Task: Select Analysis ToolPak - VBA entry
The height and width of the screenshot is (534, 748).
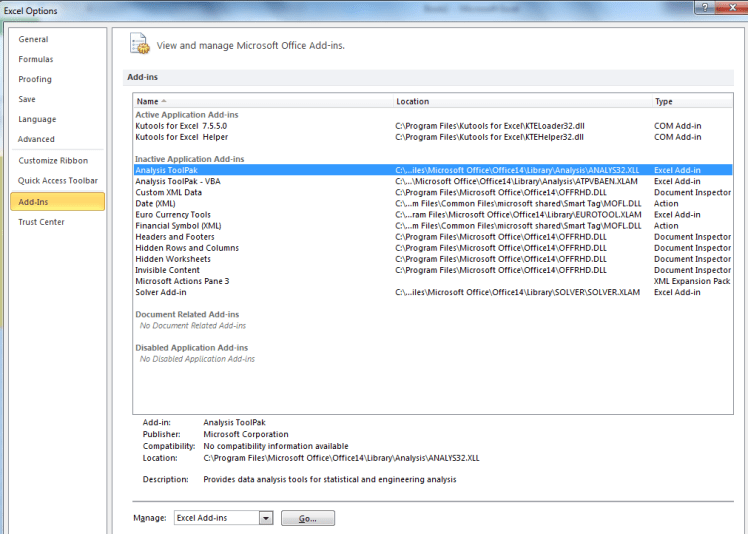Action: [x=177, y=181]
